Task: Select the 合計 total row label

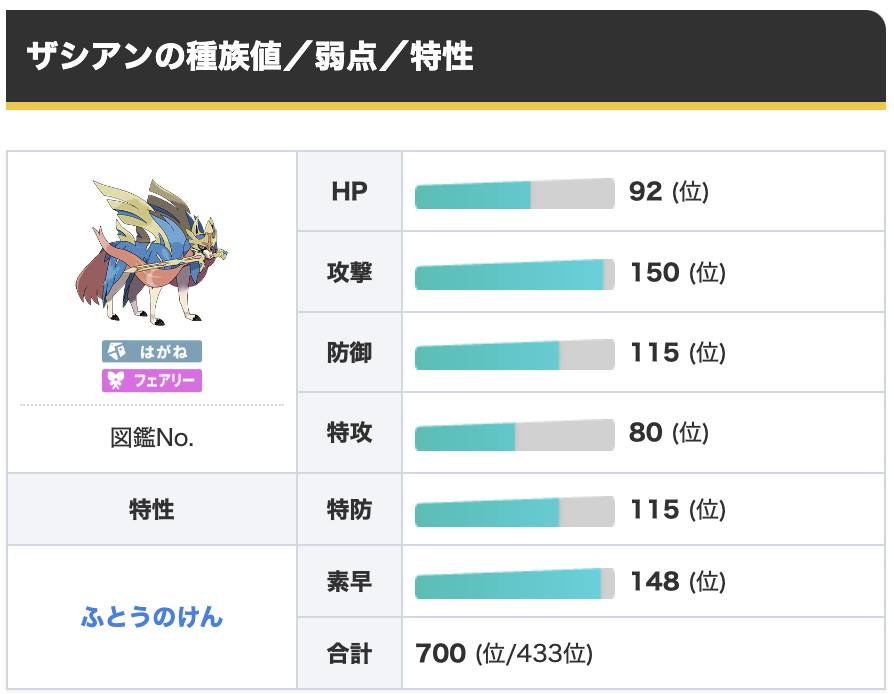Action: click(x=350, y=654)
